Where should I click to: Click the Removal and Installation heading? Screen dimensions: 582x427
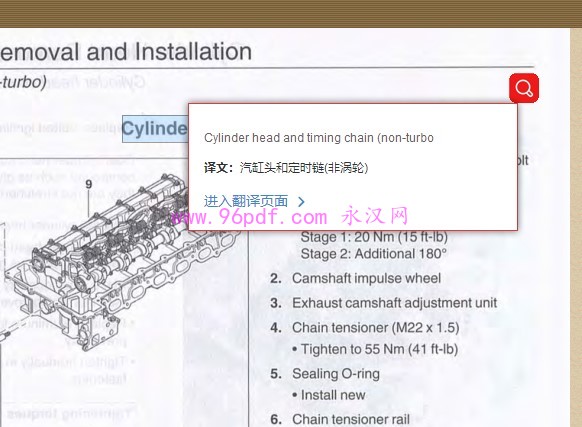click(x=125, y=51)
